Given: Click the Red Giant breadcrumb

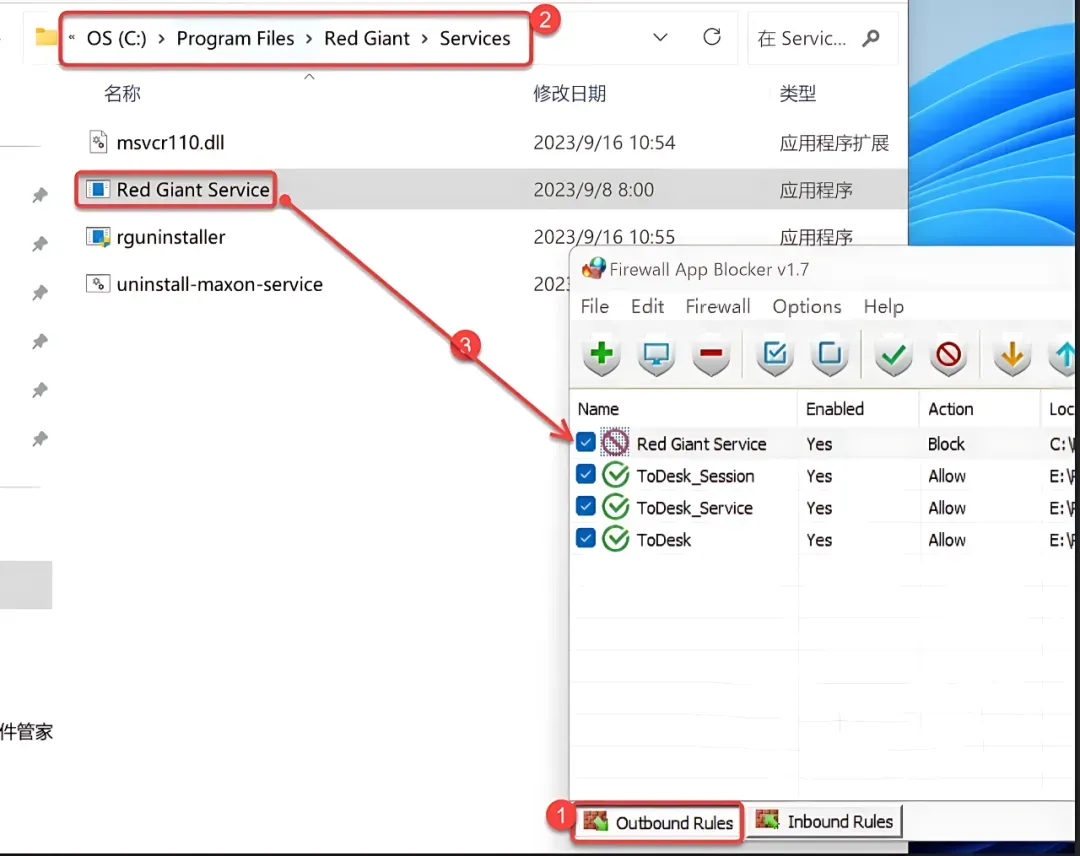Looking at the screenshot, I should pyautogui.click(x=366, y=39).
